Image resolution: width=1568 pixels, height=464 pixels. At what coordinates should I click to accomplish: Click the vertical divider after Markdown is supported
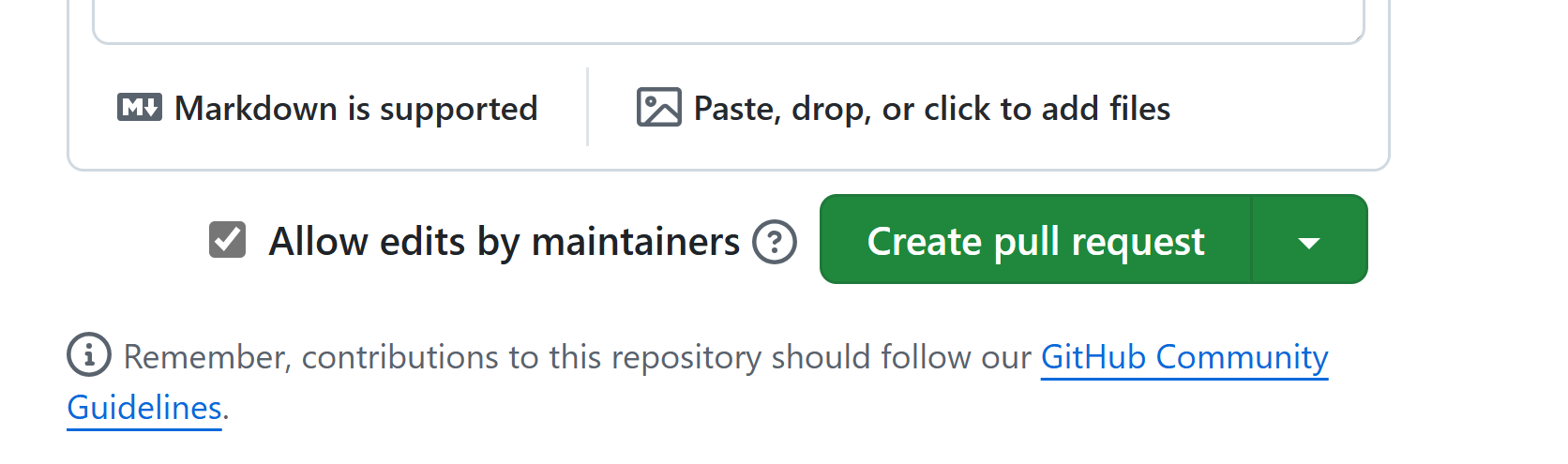tap(588, 107)
